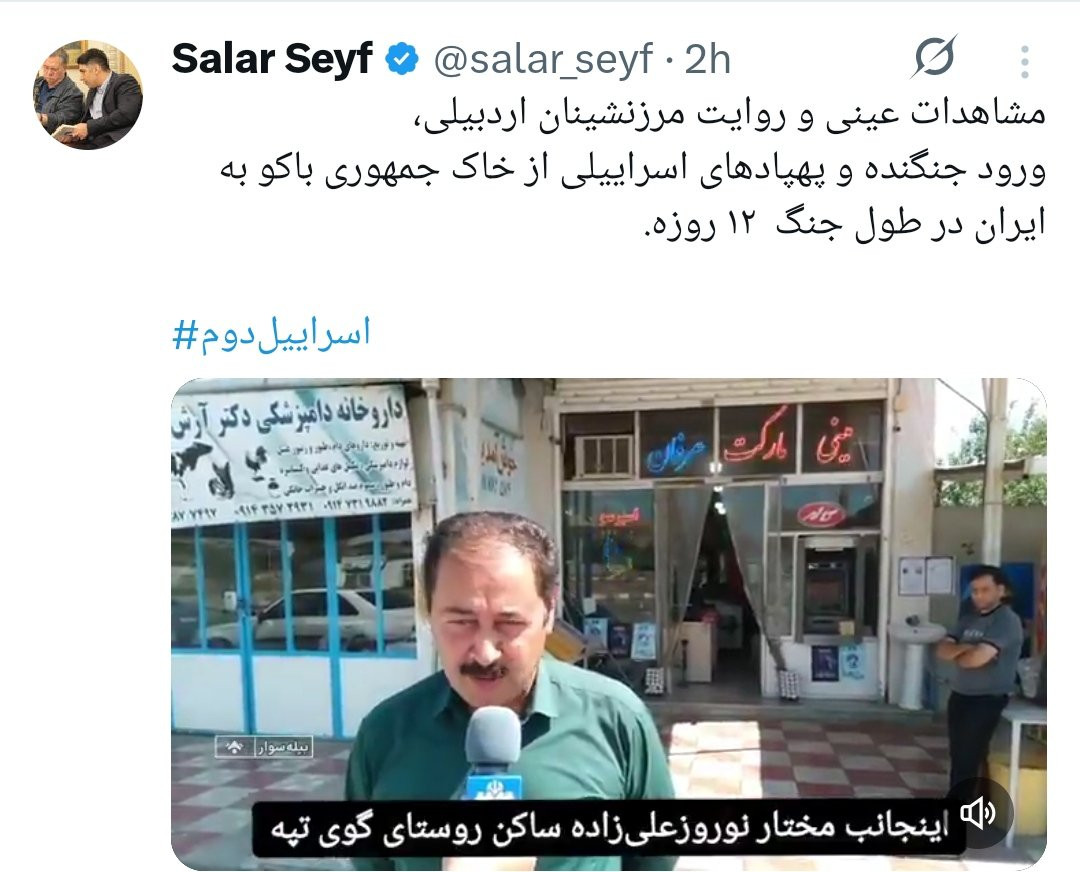
Task: Open the Grok explain-post icon
Action: (934, 56)
